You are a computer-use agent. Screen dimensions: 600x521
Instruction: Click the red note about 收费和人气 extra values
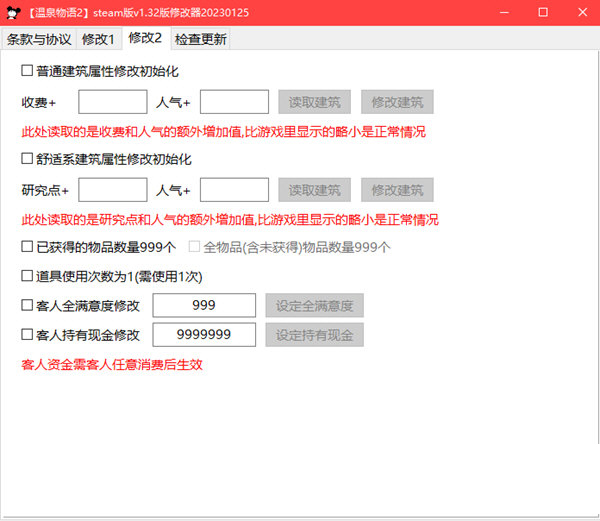tap(223, 132)
